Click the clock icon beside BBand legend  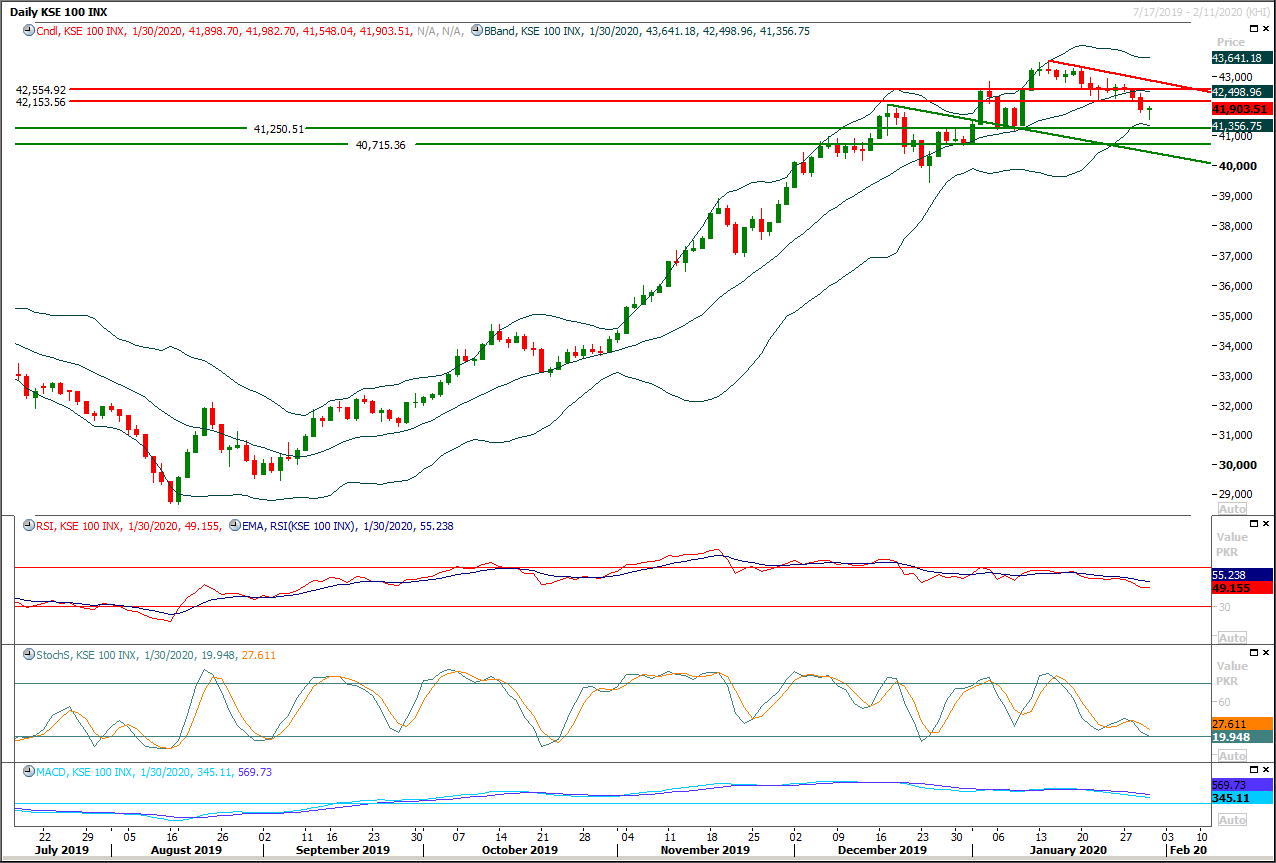click(476, 31)
